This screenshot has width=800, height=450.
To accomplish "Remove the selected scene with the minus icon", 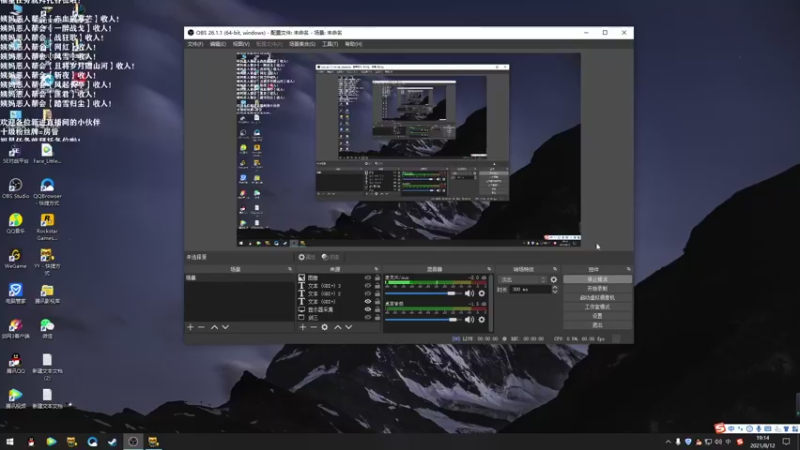I will [x=201, y=327].
